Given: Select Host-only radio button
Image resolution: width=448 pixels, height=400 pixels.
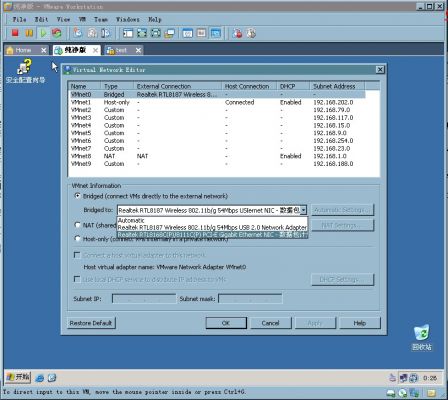Looking at the screenshot, I should (x=77, y=239).
